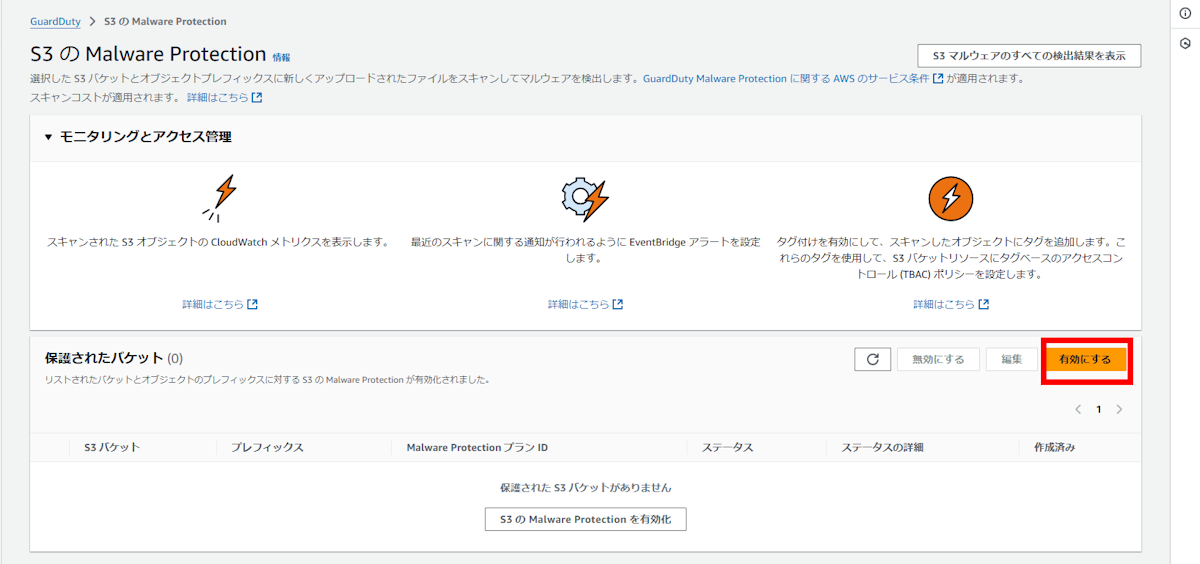Screen dimensions: 1200x564
Task: Click 保護された S3 バケットがありません message
Action: coord(586,488)
